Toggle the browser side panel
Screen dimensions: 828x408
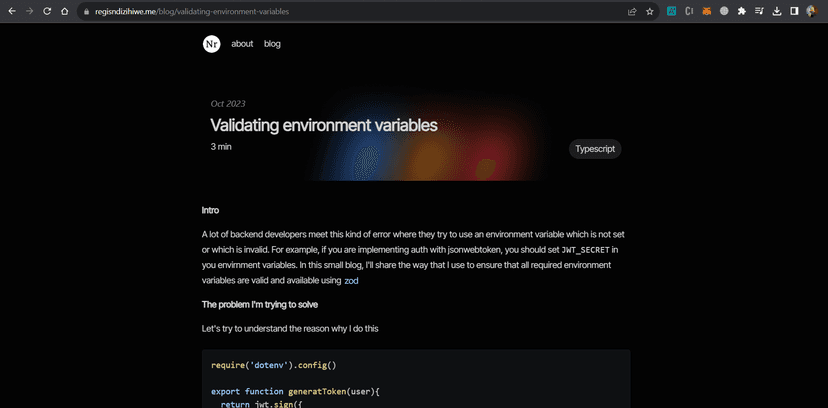point(794,12)
